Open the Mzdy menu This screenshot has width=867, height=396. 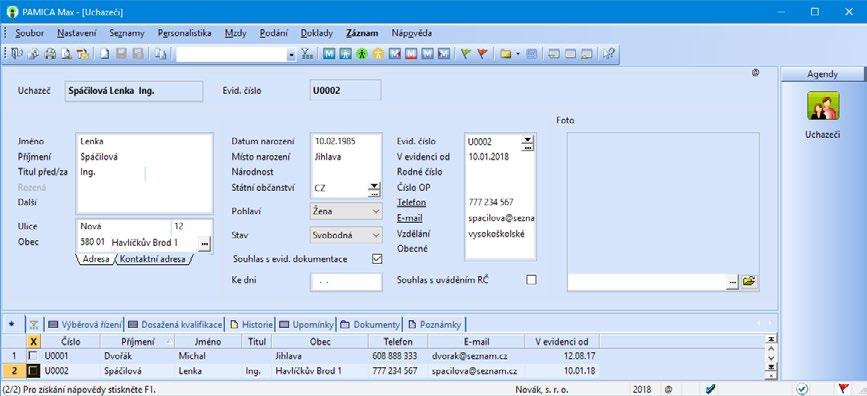(x=236, y=33)
